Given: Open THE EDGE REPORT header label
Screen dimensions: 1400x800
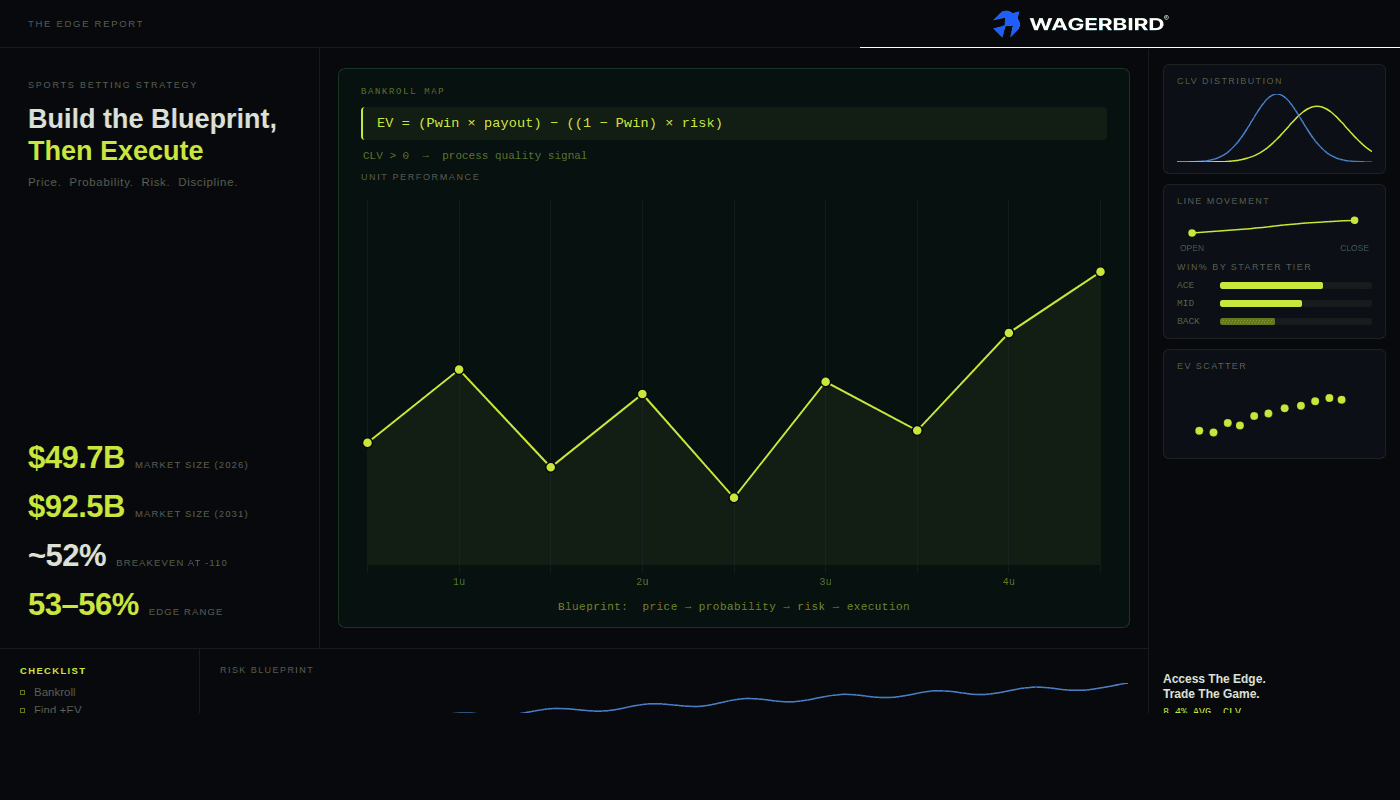Looking at the screenshot, I should pos(86,24).
